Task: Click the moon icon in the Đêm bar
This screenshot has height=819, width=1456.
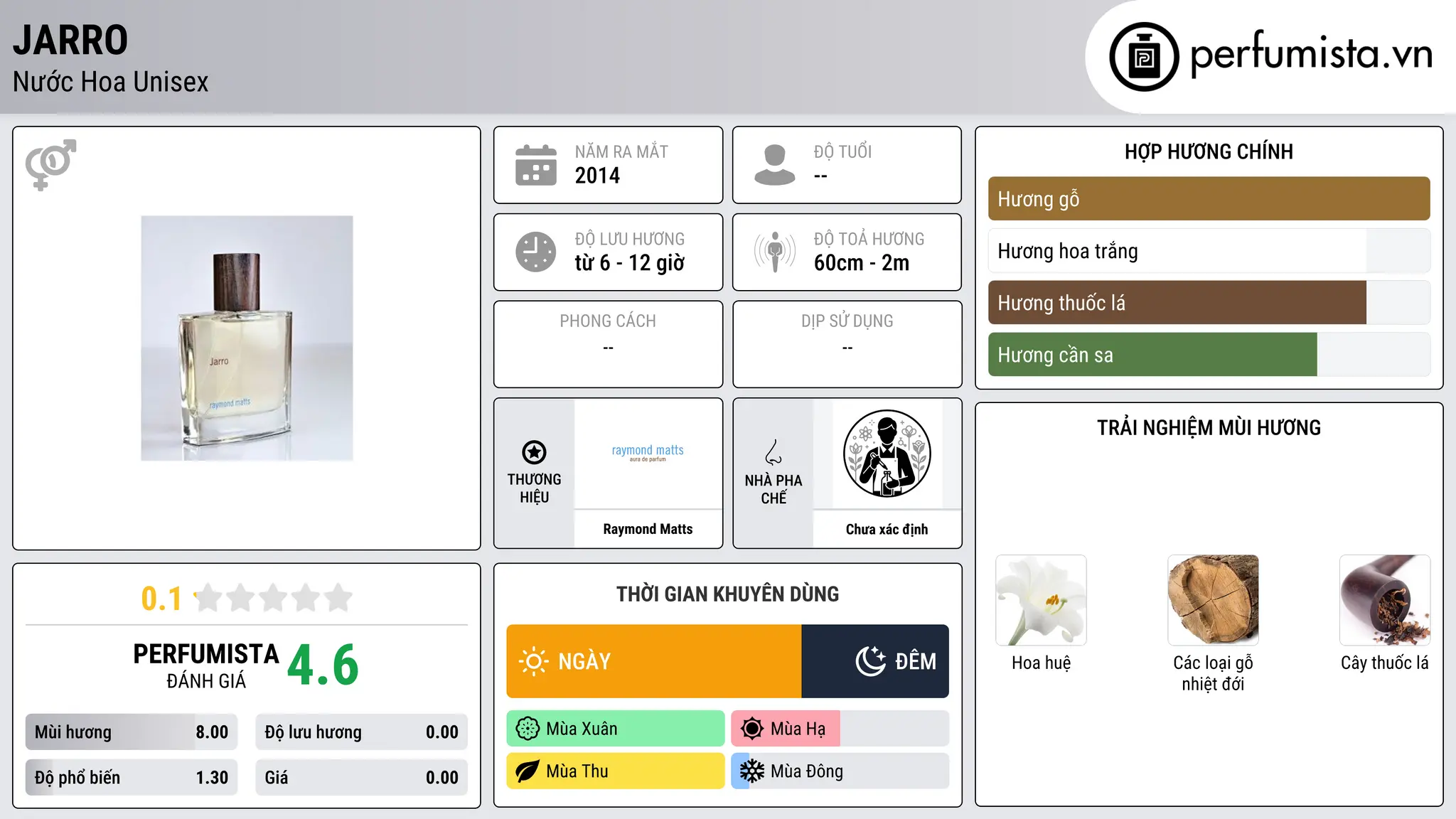Action: pyautogui.click(x=871, y=661)
